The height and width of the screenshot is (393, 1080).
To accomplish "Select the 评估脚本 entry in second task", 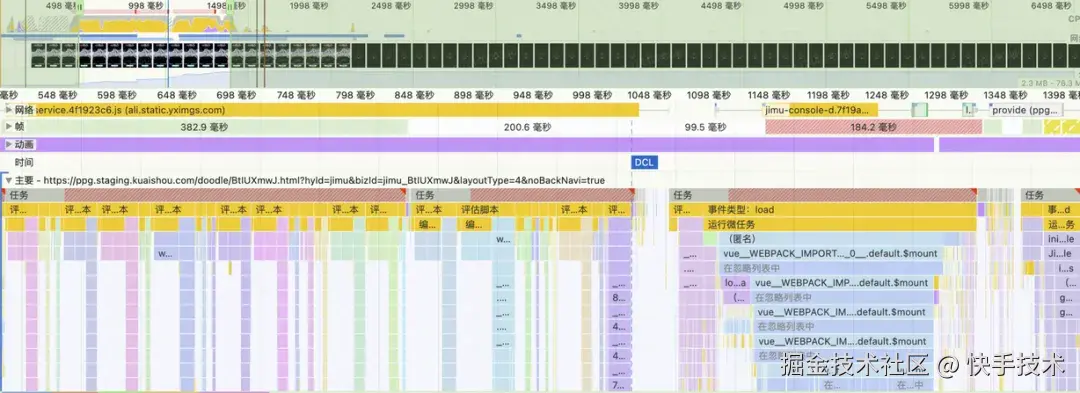I will pyautogui.click(x=479, y=210).
